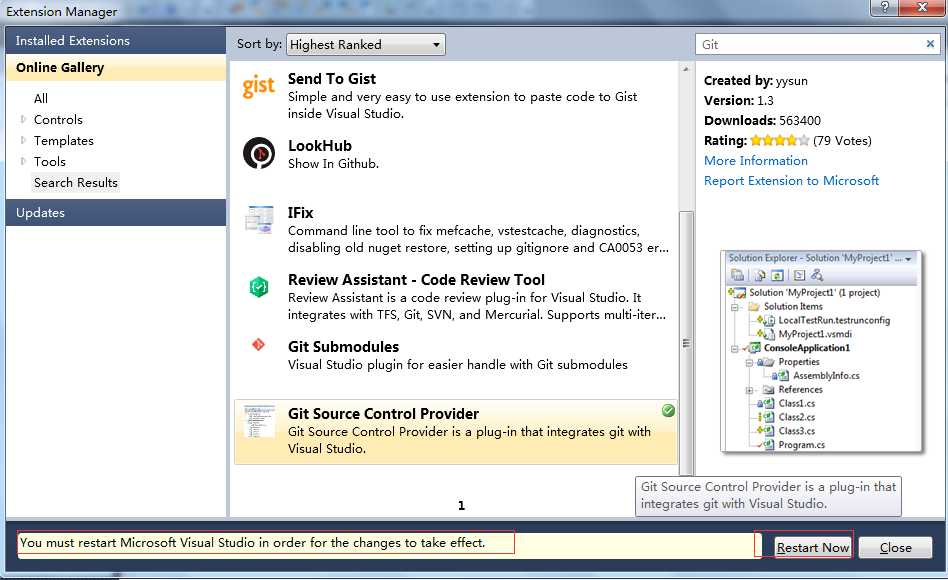Click the Close button

(x=895, y=547)
